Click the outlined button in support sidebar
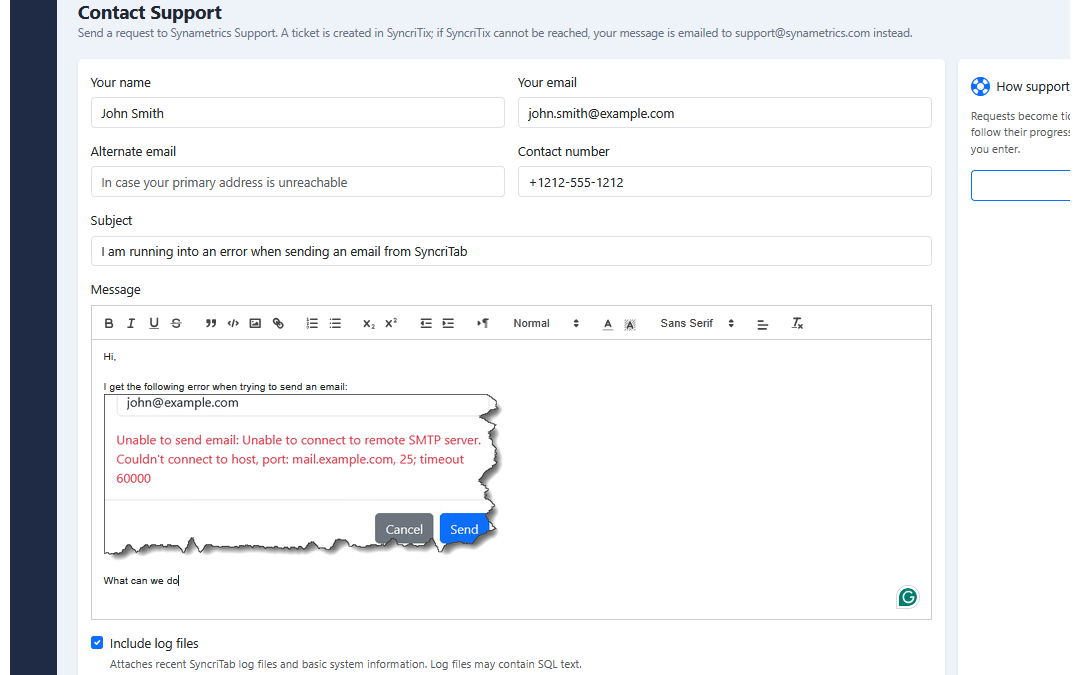 [1021, 185]
